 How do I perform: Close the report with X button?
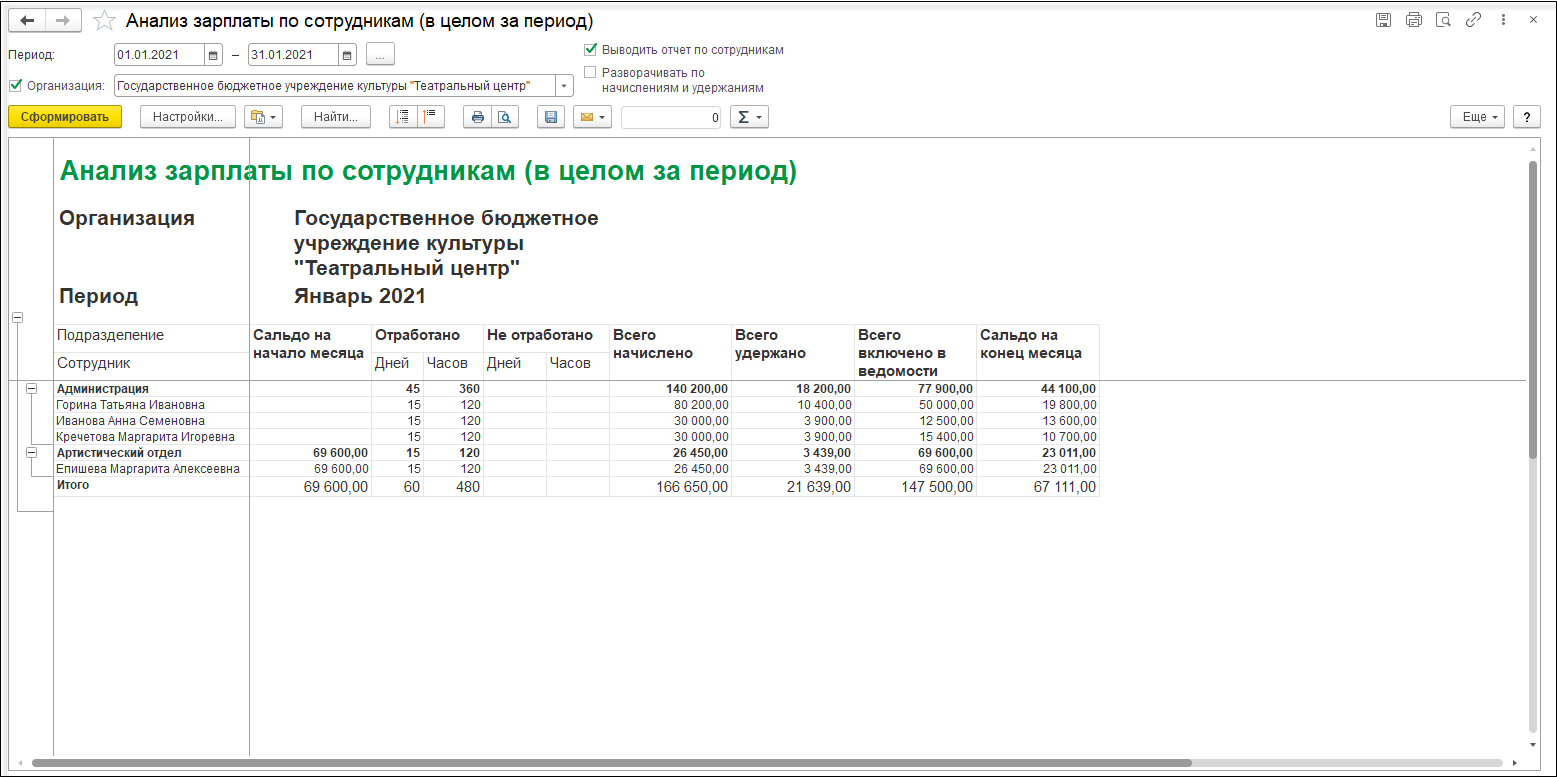(x=1533, y=20)
